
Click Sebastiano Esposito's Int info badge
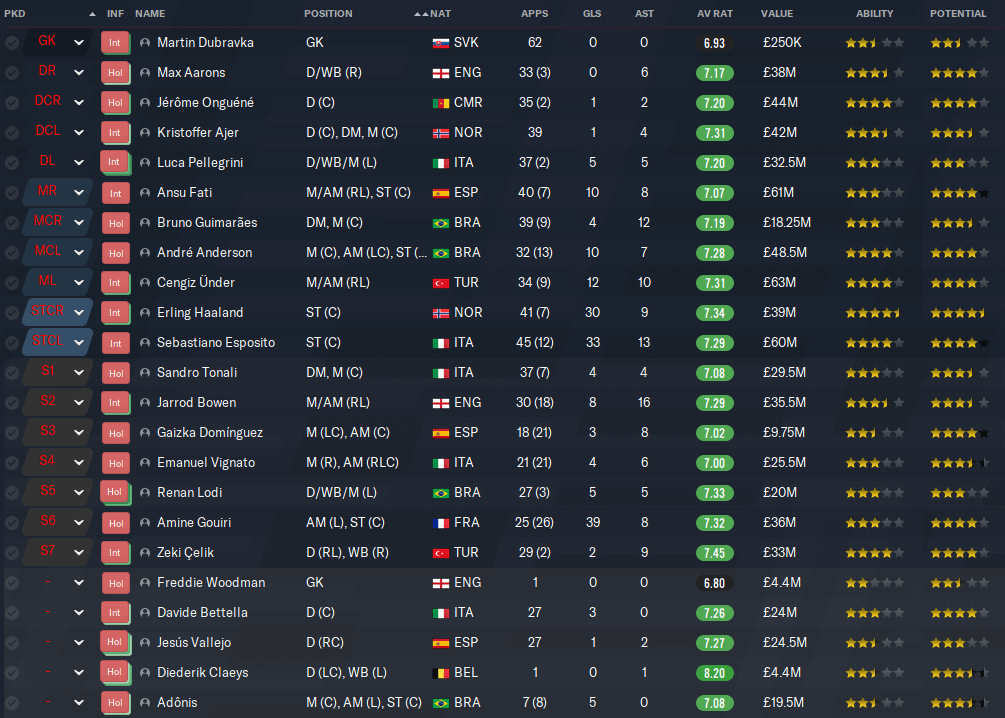coord(115,343)
